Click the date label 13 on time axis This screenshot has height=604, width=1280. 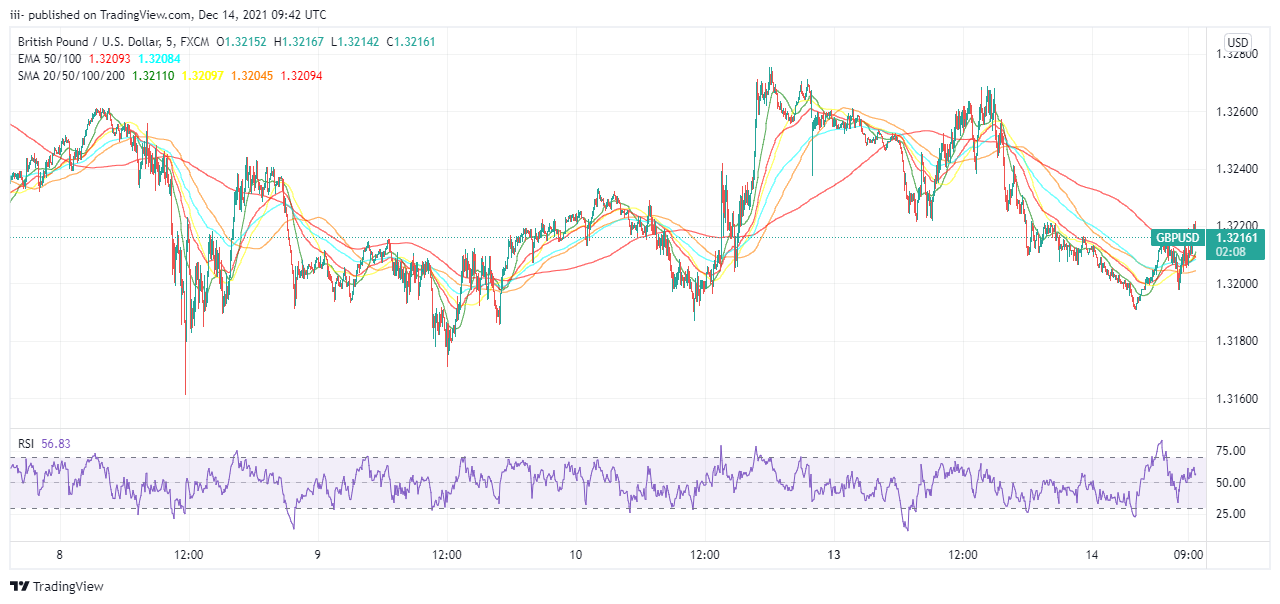(834, 555)
